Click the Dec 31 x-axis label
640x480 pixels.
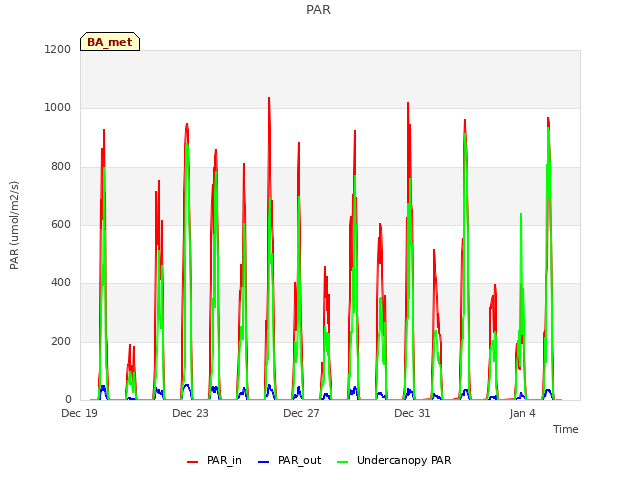click(x=413, y=413)
